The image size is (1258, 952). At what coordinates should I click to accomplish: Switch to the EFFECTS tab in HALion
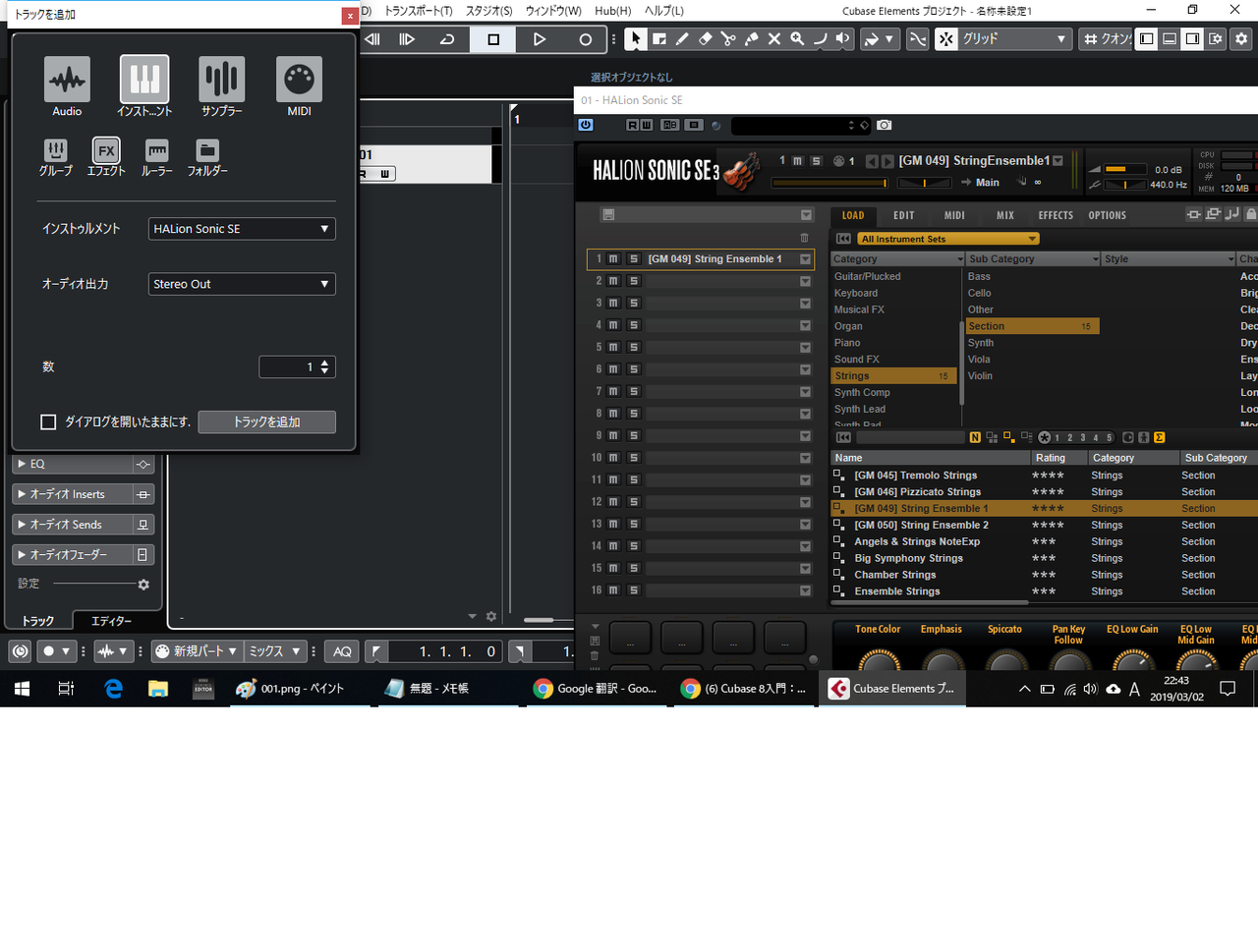(x=1056, y=215)
